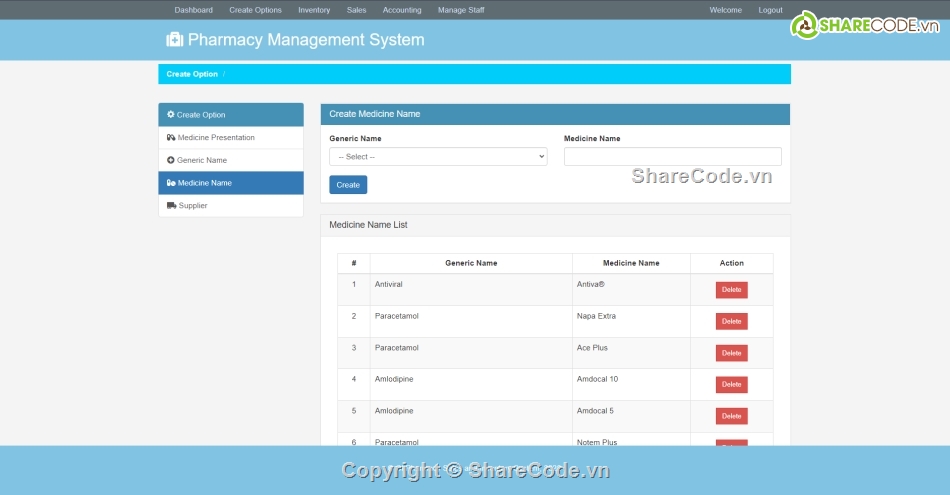
Task: Go to Dashboard in the top navbar
Action: [x=193, y=10]
